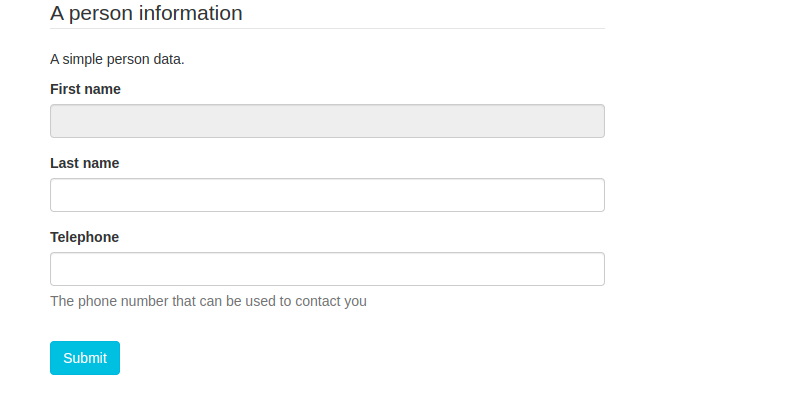The image size is (789, 419).
Task: Click the phone number help text
Action: click(208, 301)
